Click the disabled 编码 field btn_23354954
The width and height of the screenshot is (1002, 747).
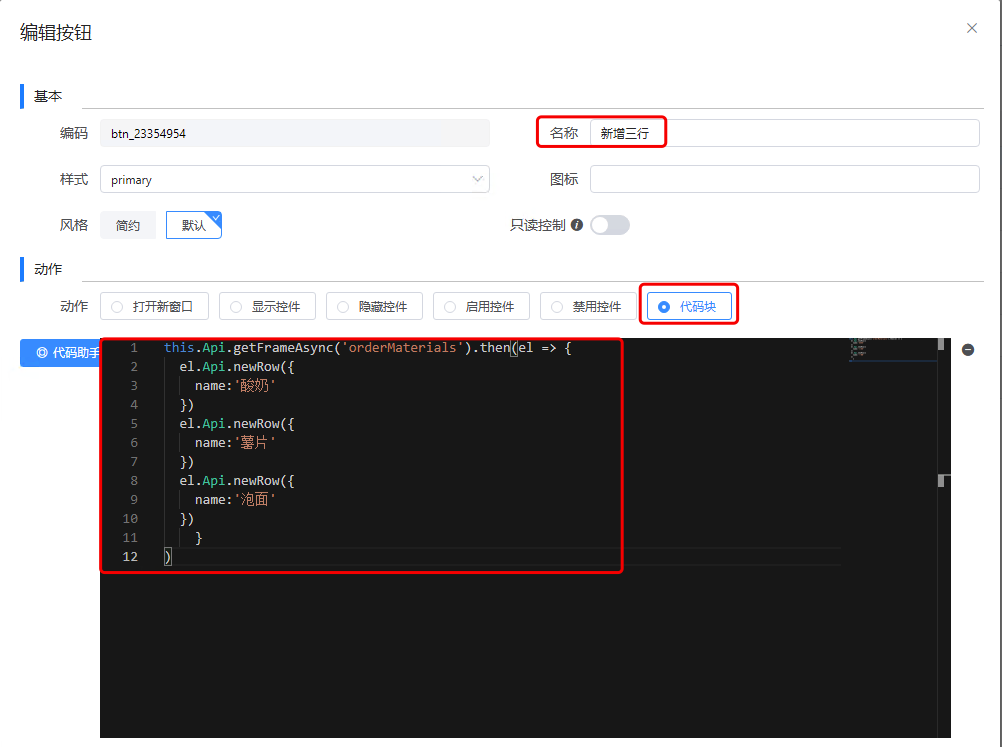tap(294, 133)
